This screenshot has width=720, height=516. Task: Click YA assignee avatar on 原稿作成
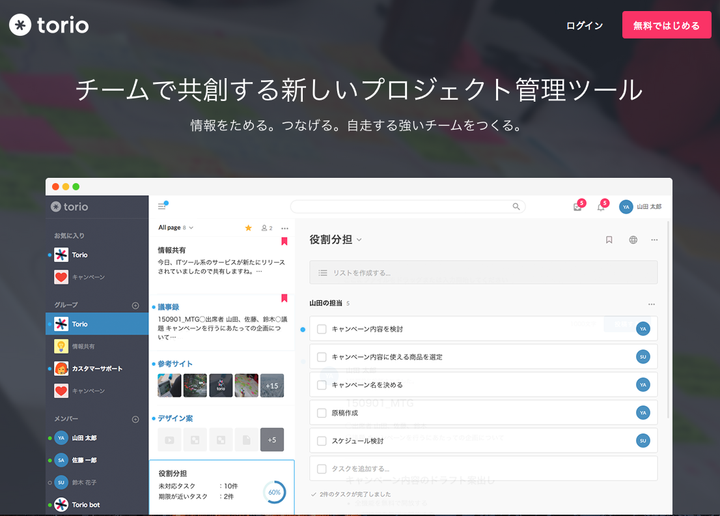(643, 413)
